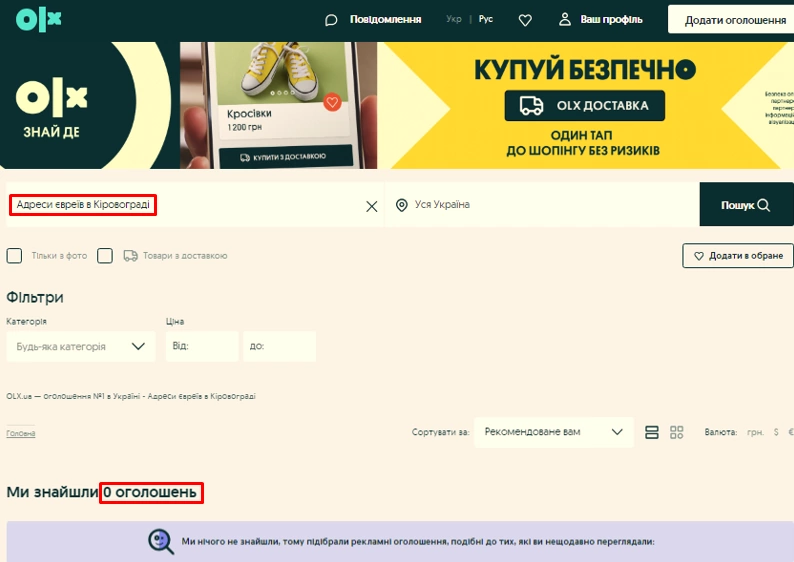Click price до input field
Screen dimensions: 794x562
coord(280,346)
